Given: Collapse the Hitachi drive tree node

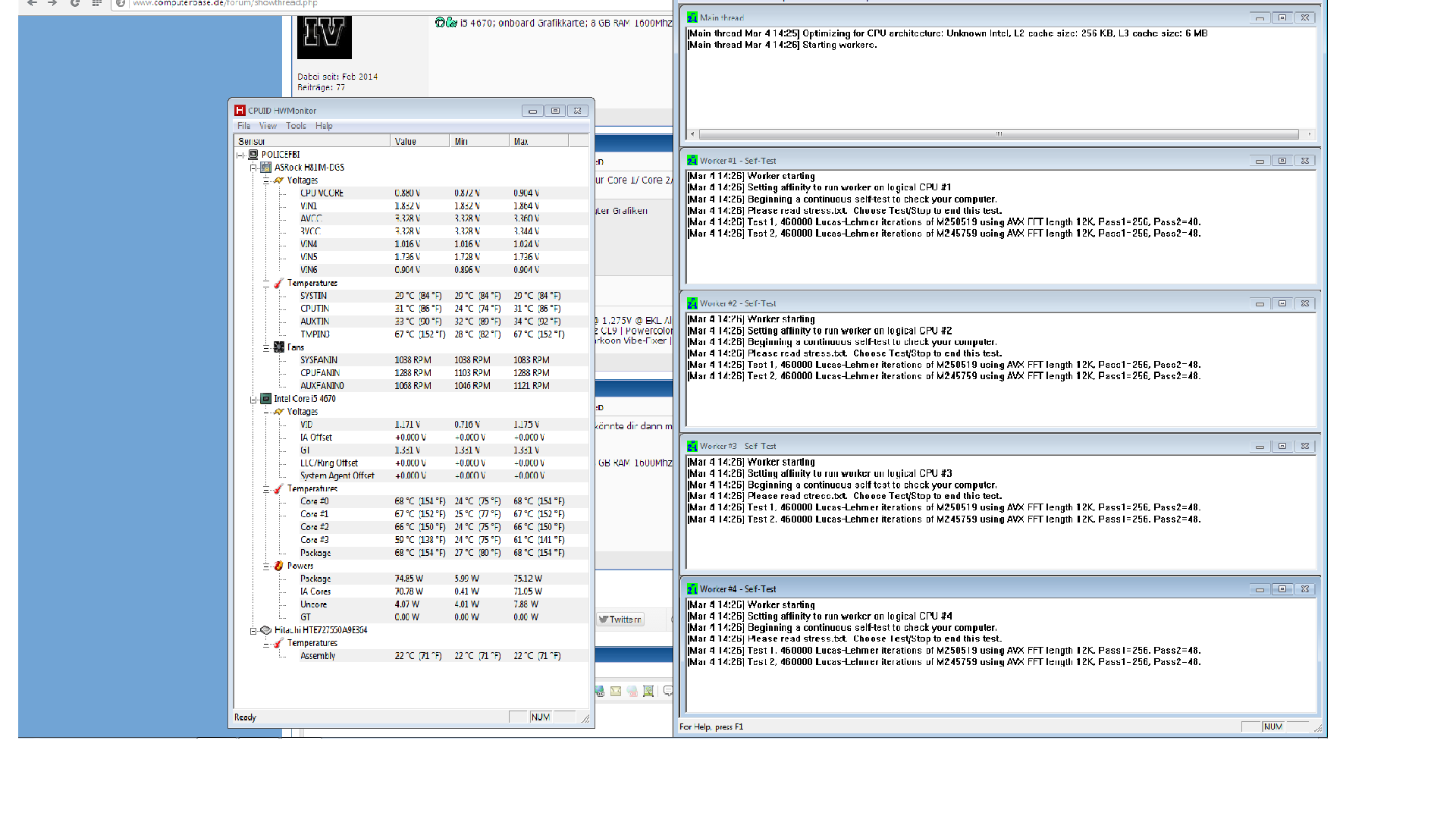Looking at the screenshot, I should 253,630.
